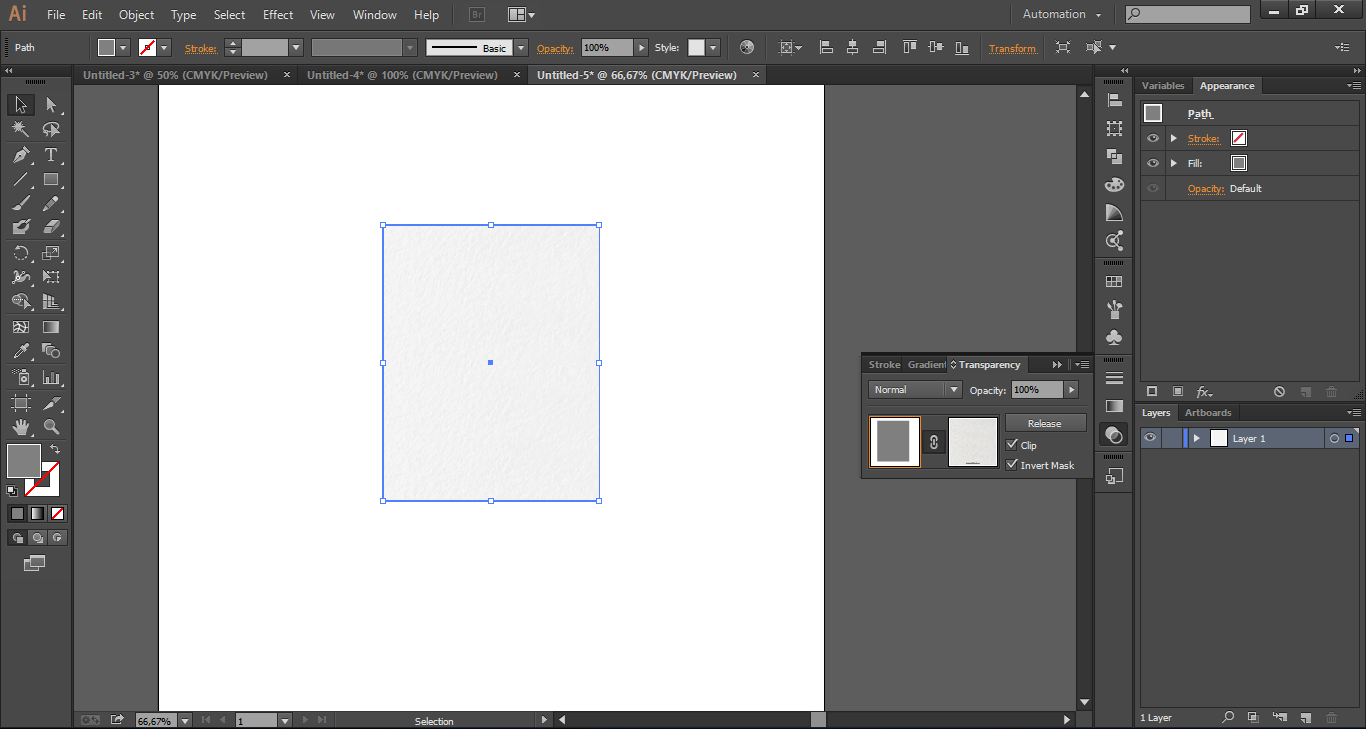Select the Rectangle tool
Viewport: 1366px width, 729px height.
pyautogui.click(x=51, y=180)
